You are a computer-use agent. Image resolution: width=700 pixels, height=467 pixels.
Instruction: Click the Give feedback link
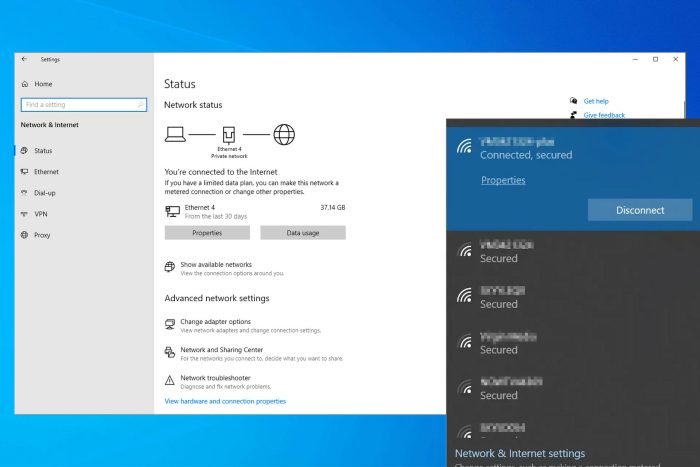[604, 115]
